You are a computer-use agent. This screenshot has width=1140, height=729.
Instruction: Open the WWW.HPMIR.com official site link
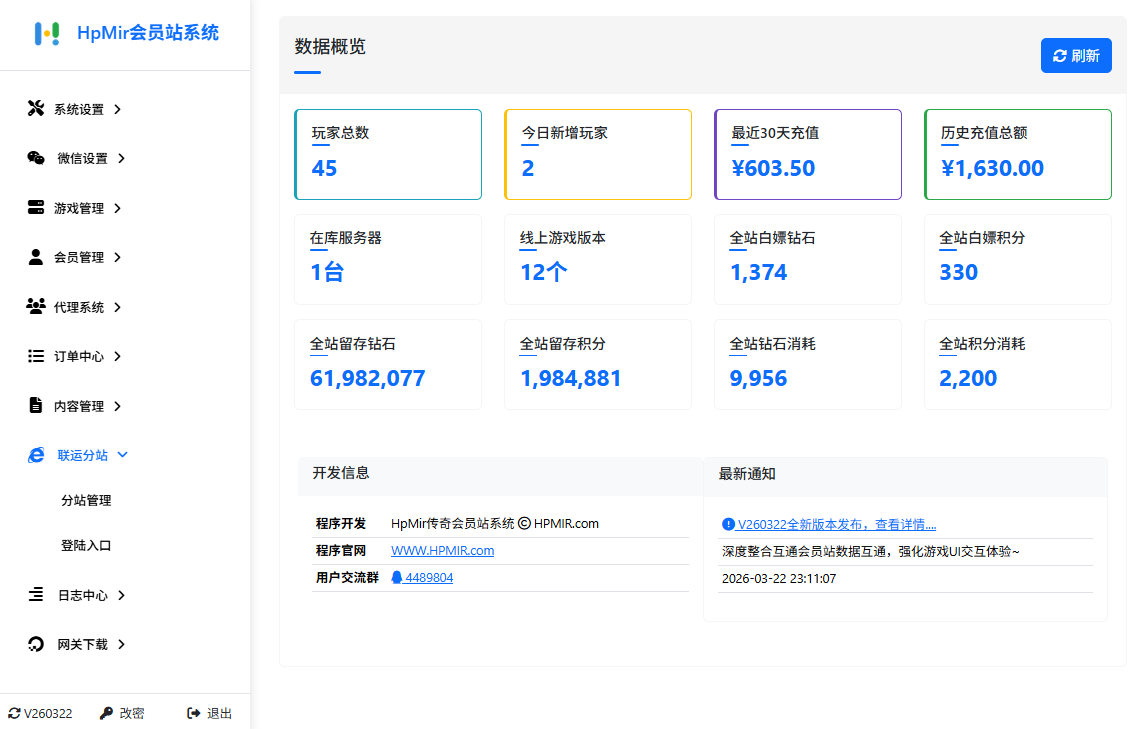(442, 551)
